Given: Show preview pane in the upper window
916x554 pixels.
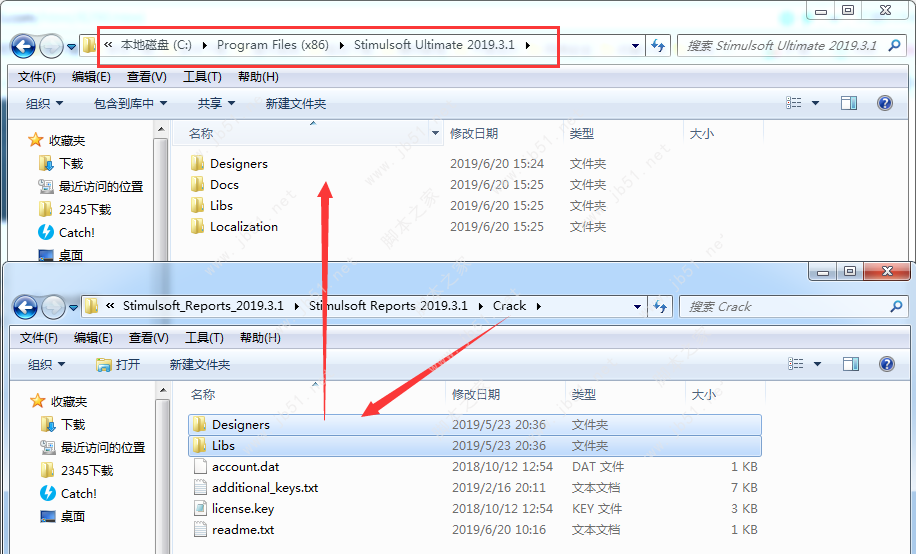Looking at the screenshot, I should point(849,103).
